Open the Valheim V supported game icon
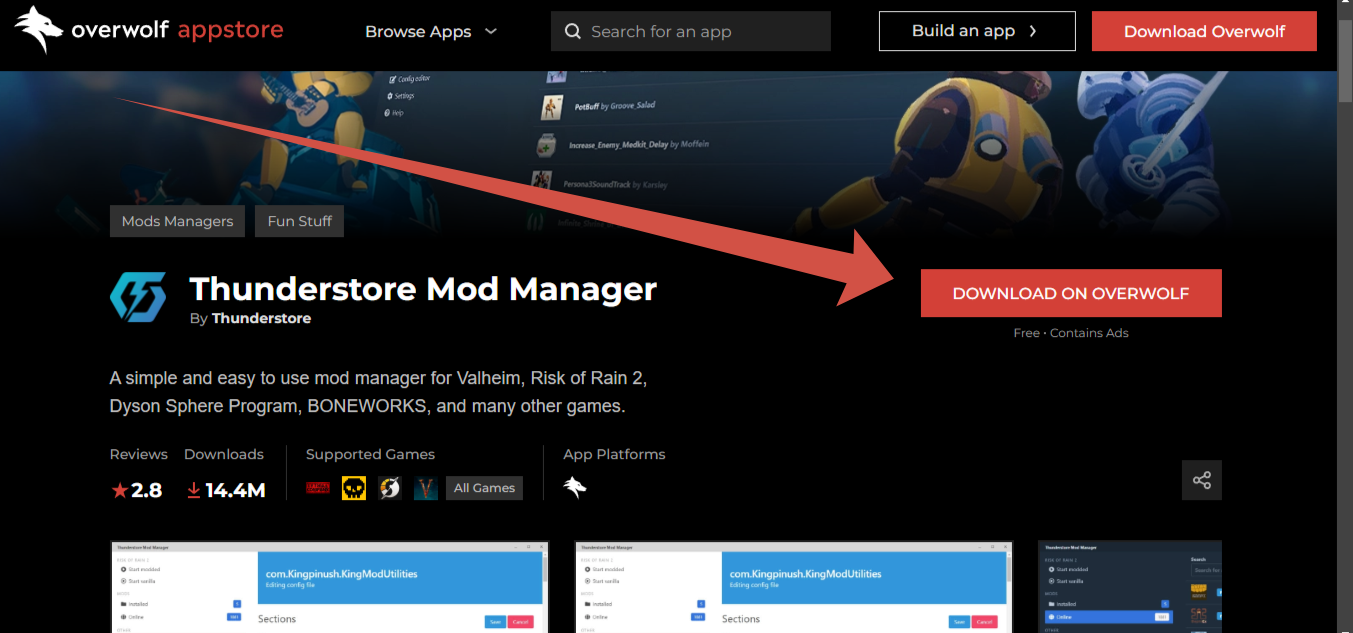This screenshot has width=1353, height=633. [x=426, y=488]
